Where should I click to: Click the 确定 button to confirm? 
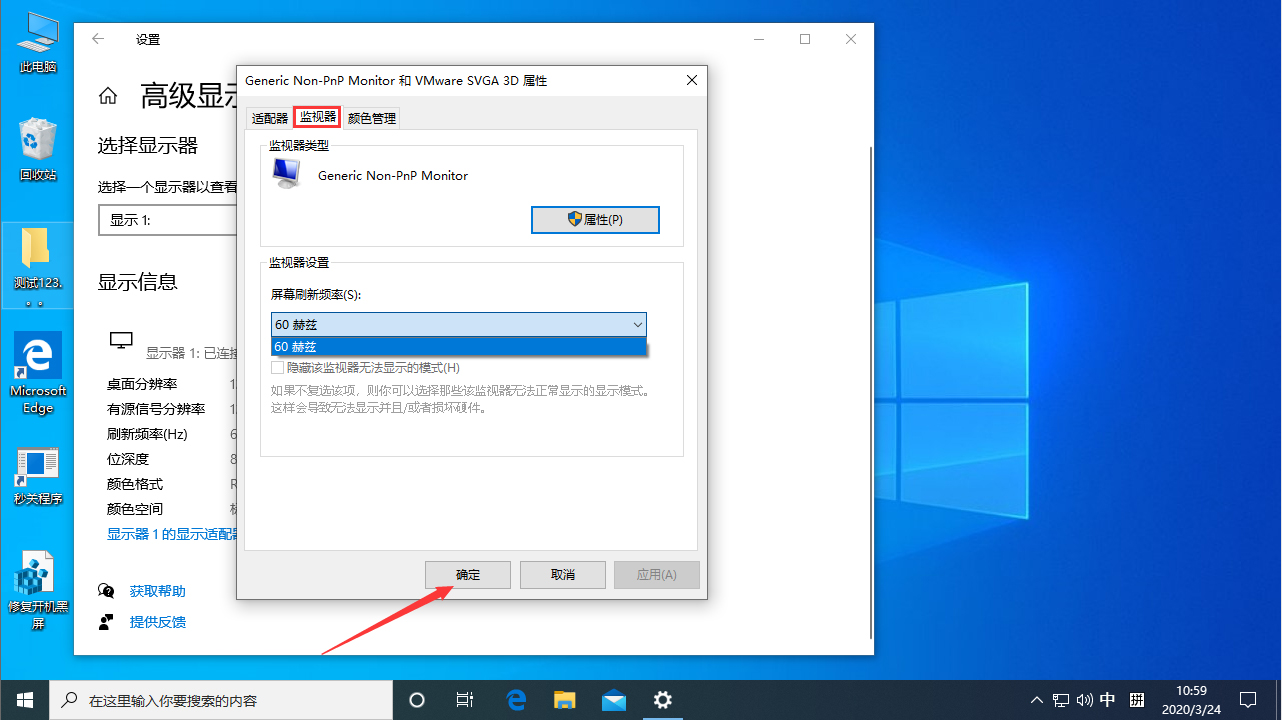coord(467,574)
